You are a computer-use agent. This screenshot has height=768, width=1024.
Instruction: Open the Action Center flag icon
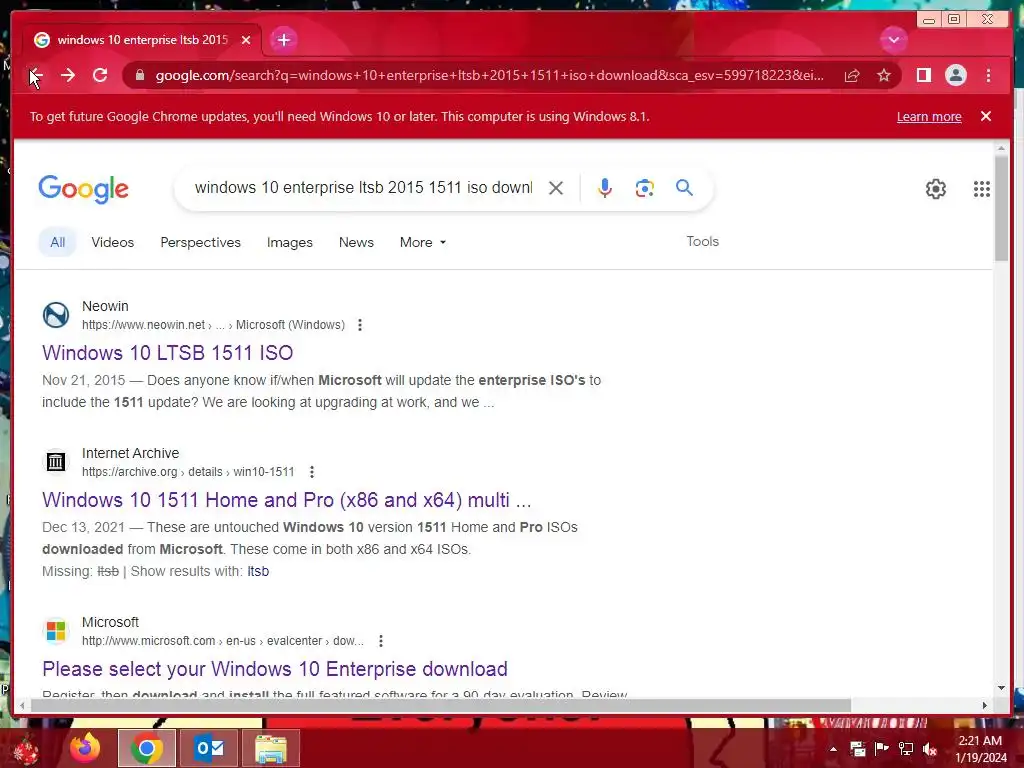[x=882, y=749]
